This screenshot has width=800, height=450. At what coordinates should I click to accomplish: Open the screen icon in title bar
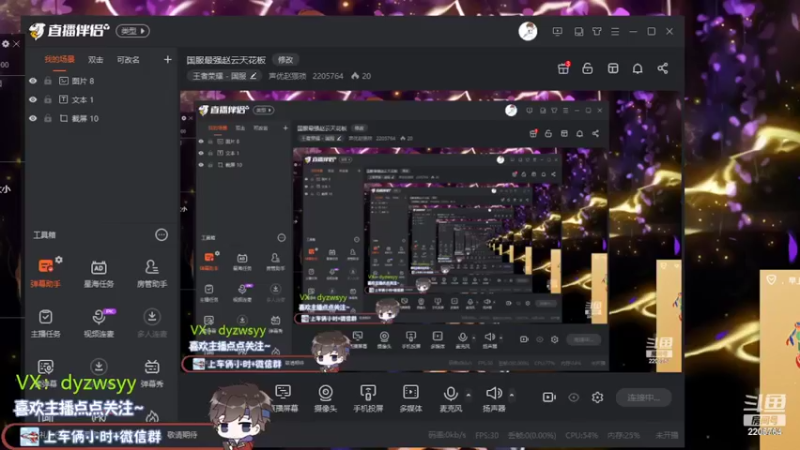click(557, 32)
